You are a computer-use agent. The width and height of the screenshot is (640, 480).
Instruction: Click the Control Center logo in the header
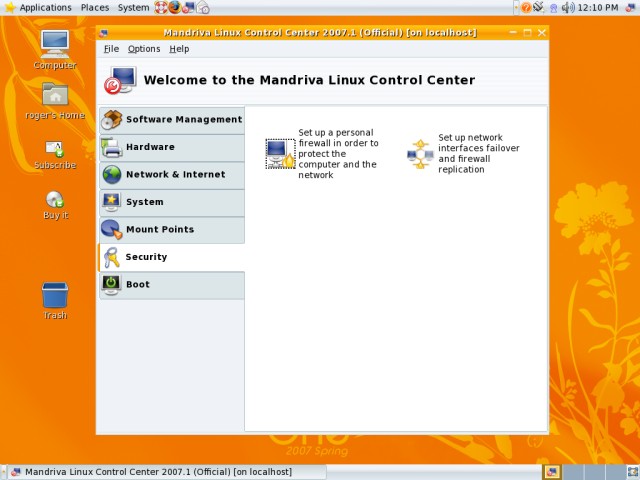pyautogui.click(x=120, y=80)
